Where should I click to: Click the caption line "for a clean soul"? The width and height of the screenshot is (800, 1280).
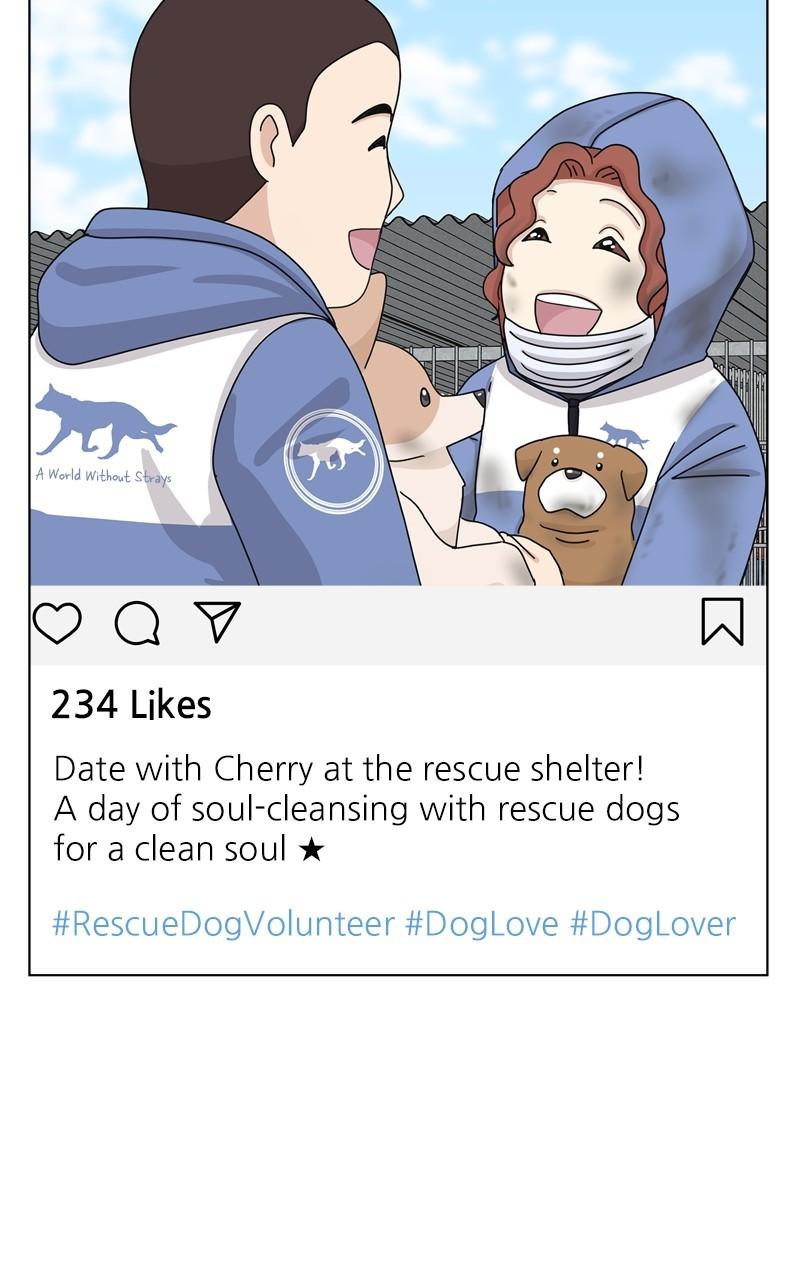click(x=170, y=850)
